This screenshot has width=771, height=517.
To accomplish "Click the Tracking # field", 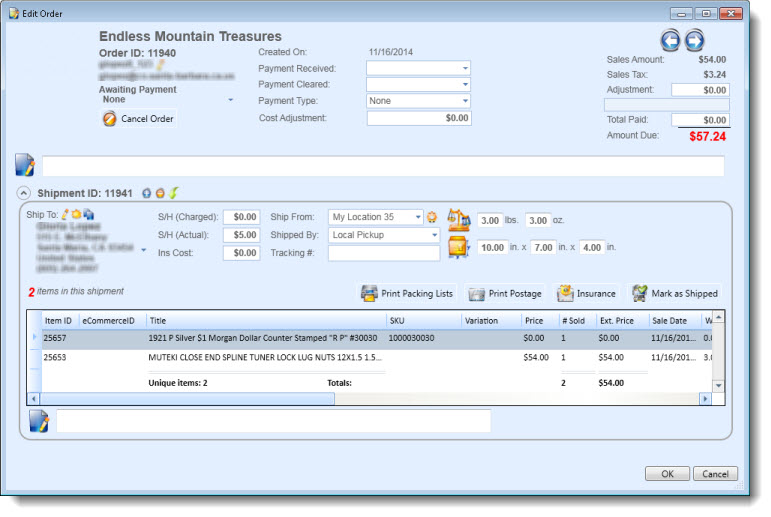I will (384, 253).
